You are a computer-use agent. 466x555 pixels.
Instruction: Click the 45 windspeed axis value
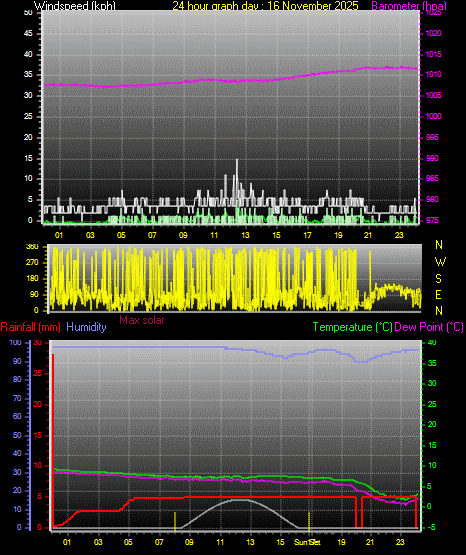pyautogui.click(x=28, y=33)
